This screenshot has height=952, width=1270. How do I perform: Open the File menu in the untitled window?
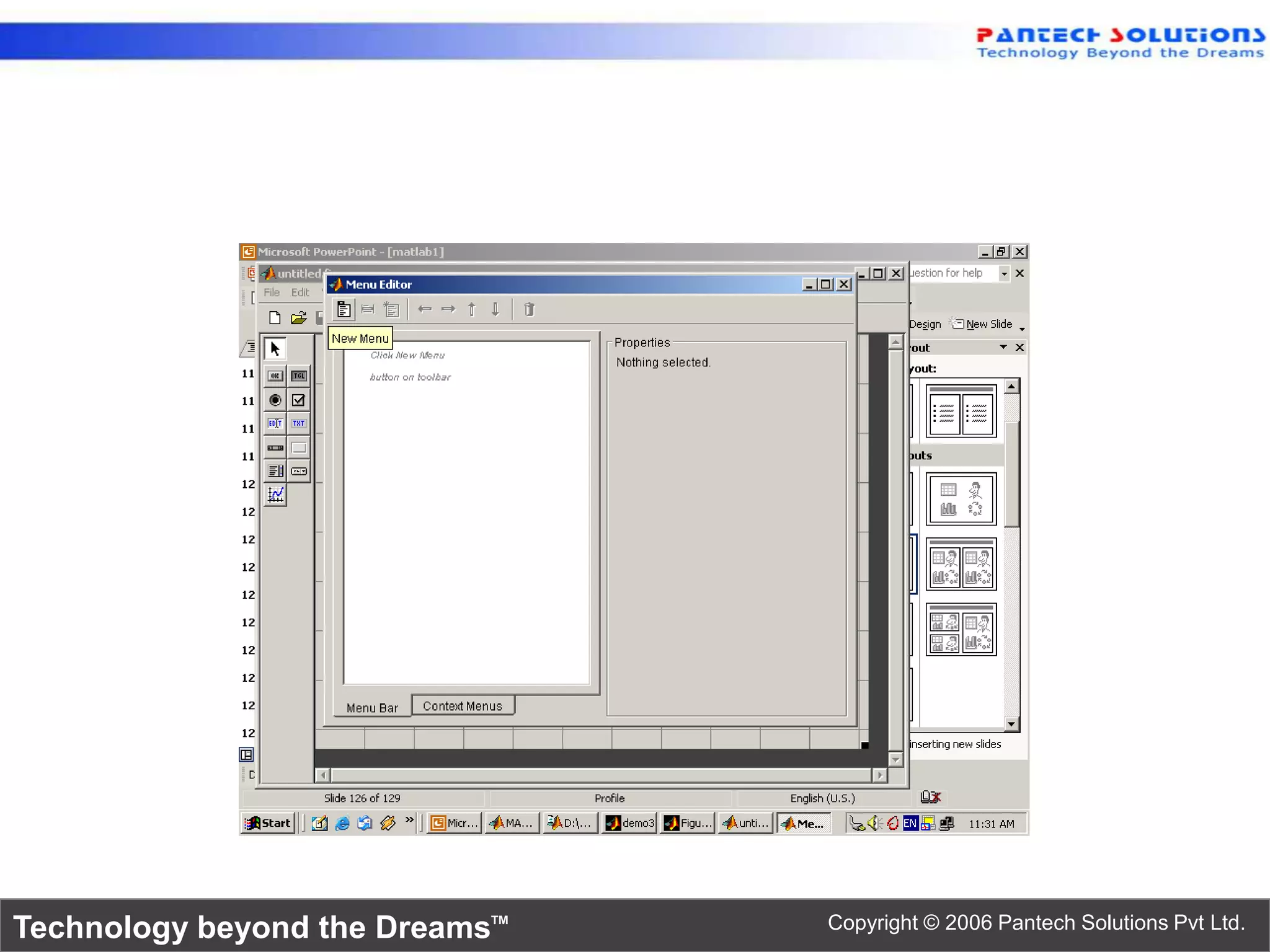pos(272,293)
